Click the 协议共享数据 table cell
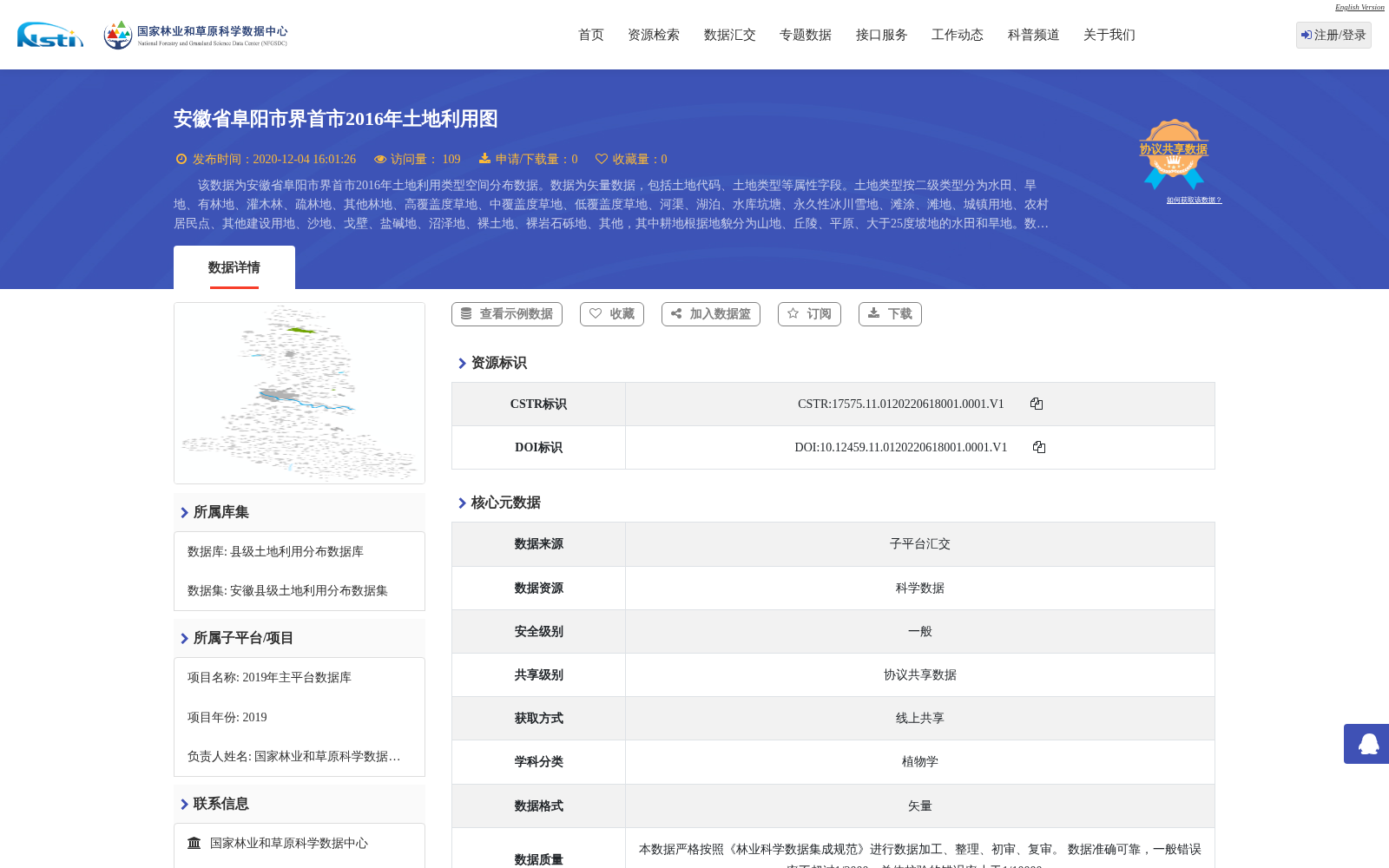Image resolution: width=1389 pixels, height=868 pixels. click(920, 674)
